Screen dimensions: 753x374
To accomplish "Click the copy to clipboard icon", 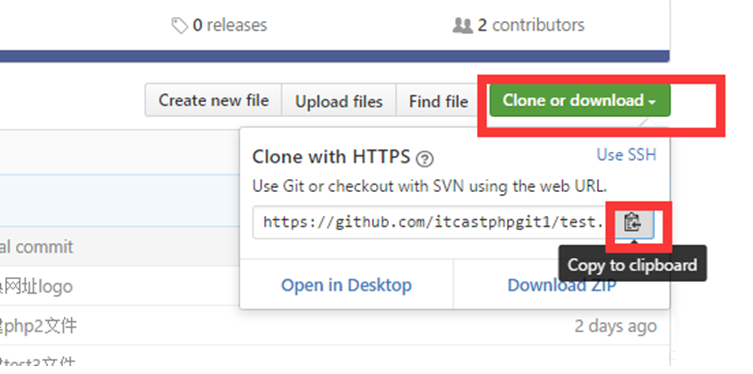I will click(x=634, y=222).
